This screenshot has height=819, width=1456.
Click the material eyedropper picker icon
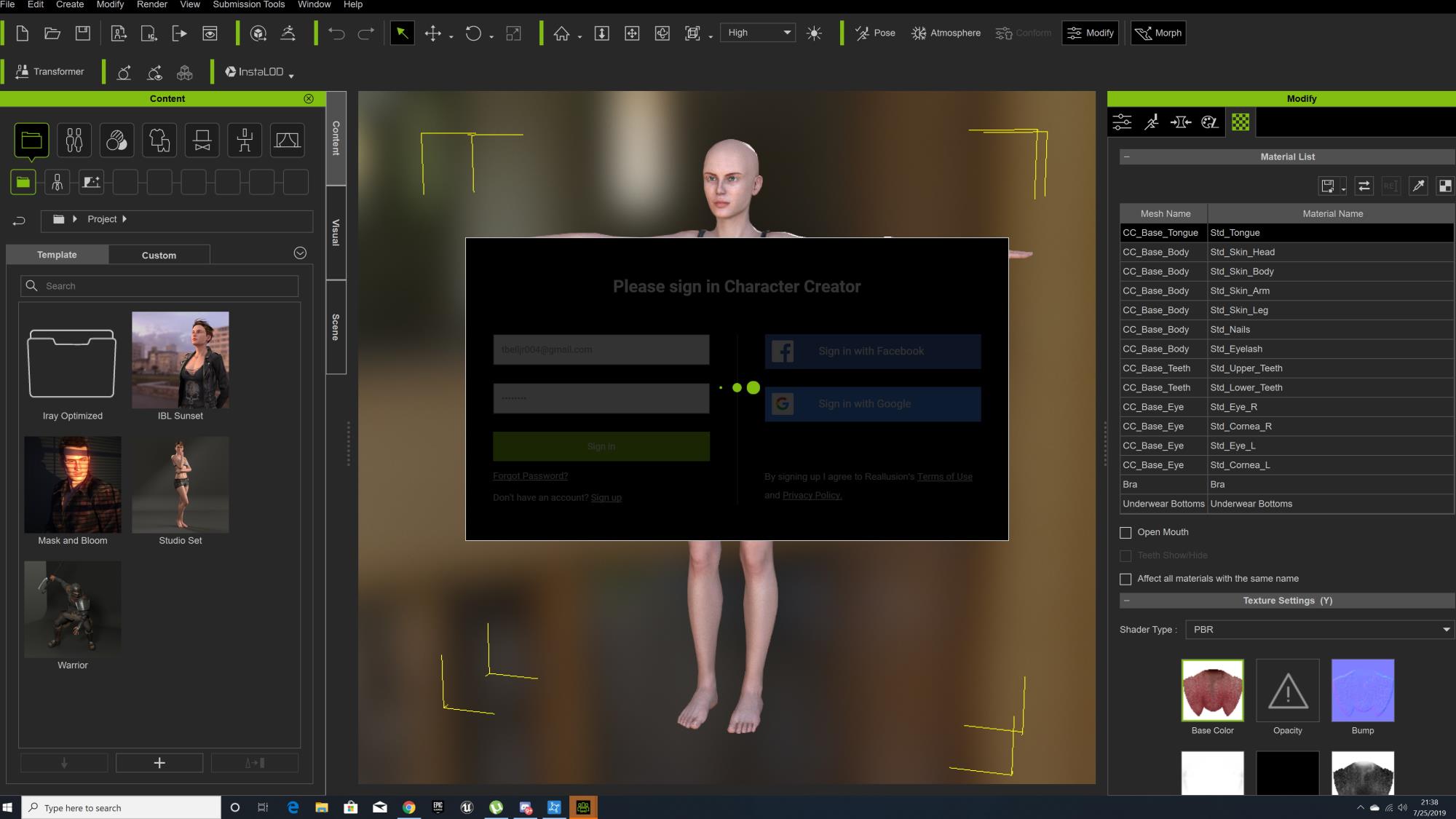1418,186
